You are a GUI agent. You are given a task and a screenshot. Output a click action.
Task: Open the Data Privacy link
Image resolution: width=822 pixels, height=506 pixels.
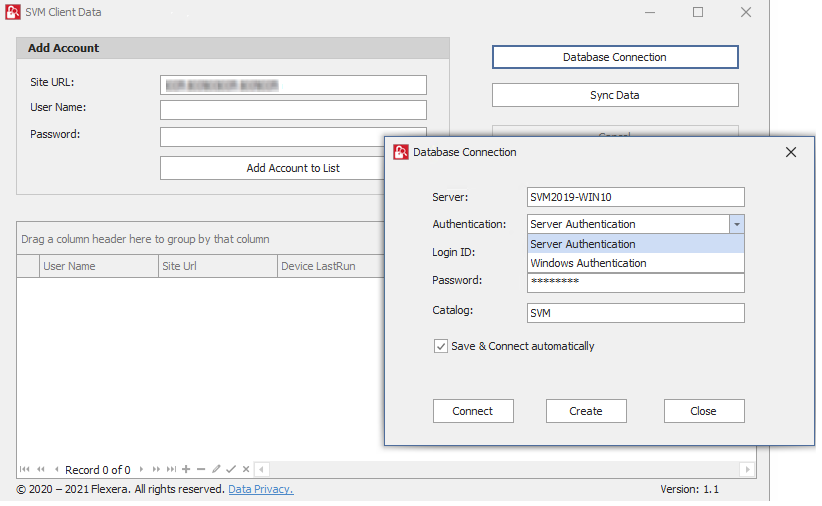261,489
